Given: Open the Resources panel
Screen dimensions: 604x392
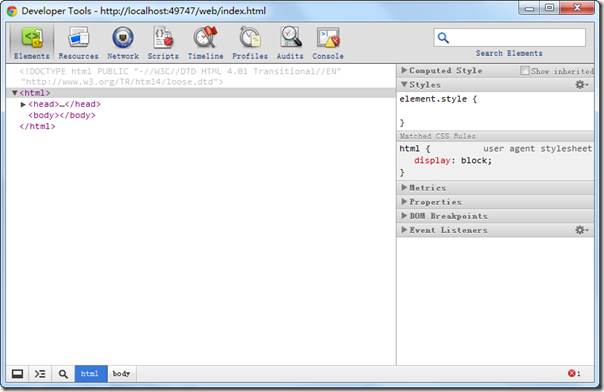Looking at the screenshot, I should pos(79,43).
